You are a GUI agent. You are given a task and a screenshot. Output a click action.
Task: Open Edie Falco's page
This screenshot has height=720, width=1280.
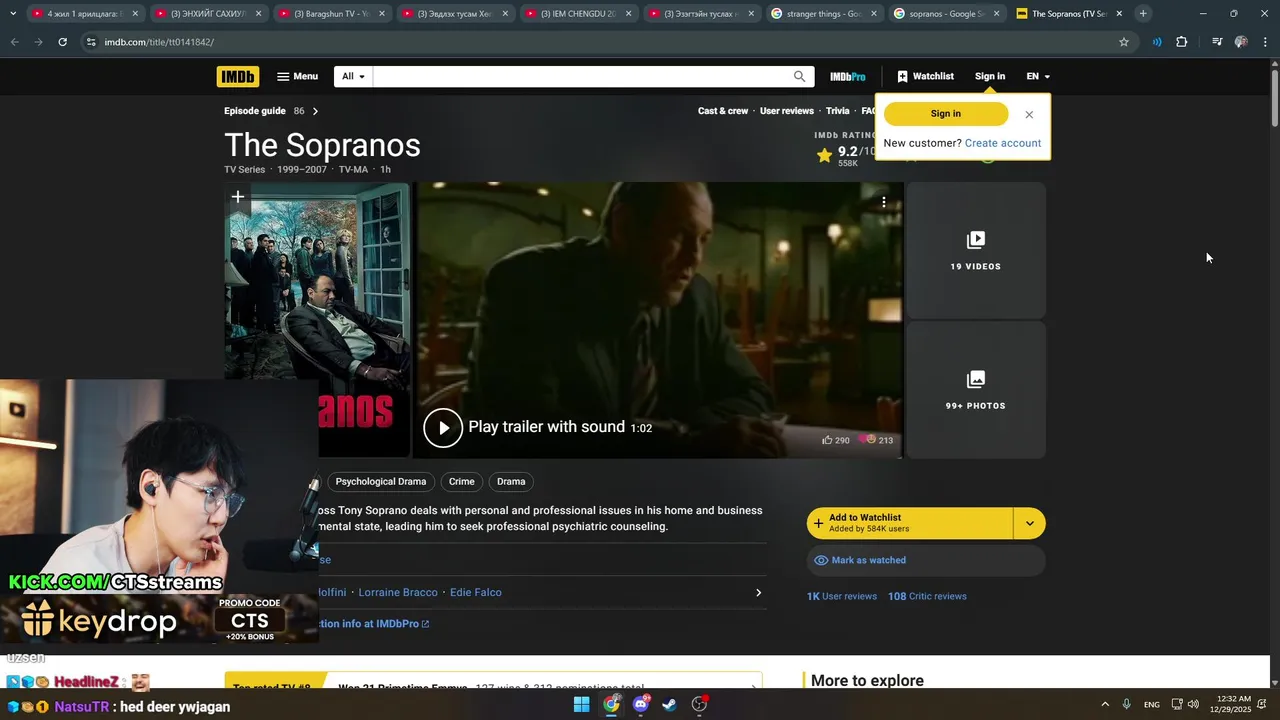pos(476,592)
